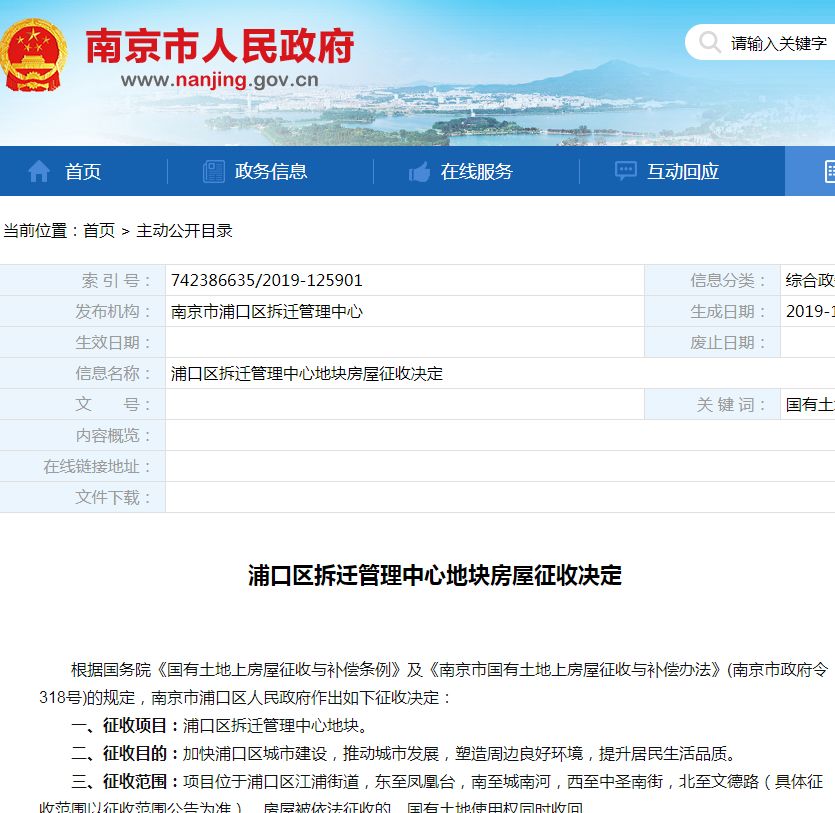Click the list icon at the navigation bar's right edge

[x=829, y=171]
